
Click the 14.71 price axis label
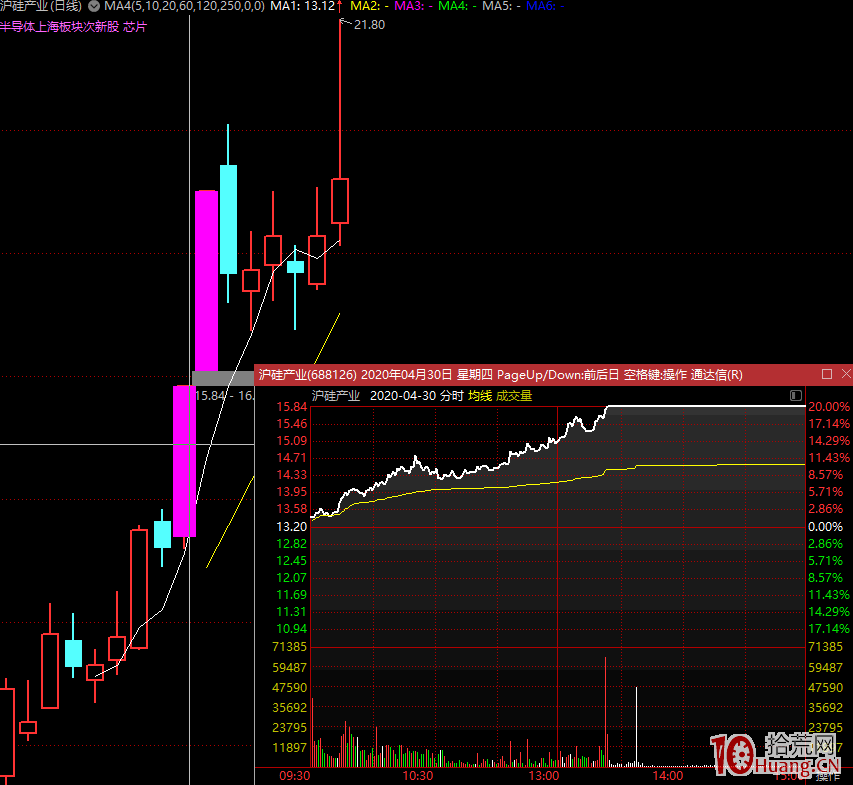[x=292, y=458]
